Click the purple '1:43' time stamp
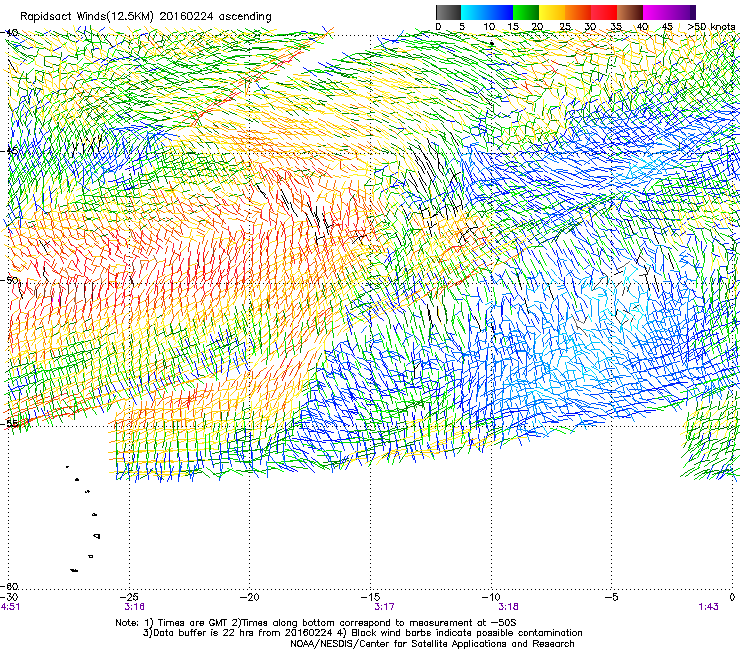 (x=708, y=607)
